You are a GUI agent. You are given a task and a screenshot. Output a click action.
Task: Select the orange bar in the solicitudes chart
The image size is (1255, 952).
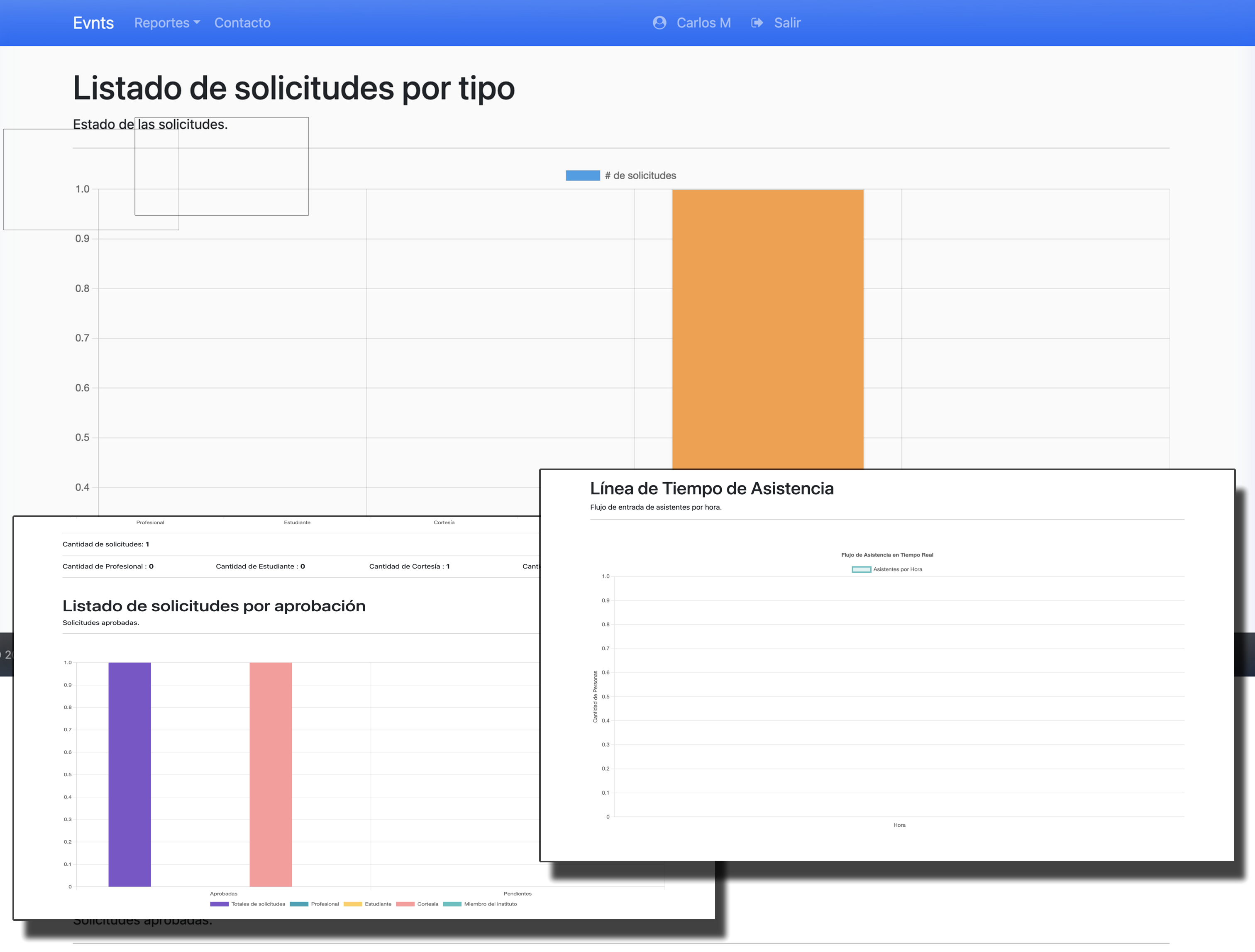[x=768, y=329]
